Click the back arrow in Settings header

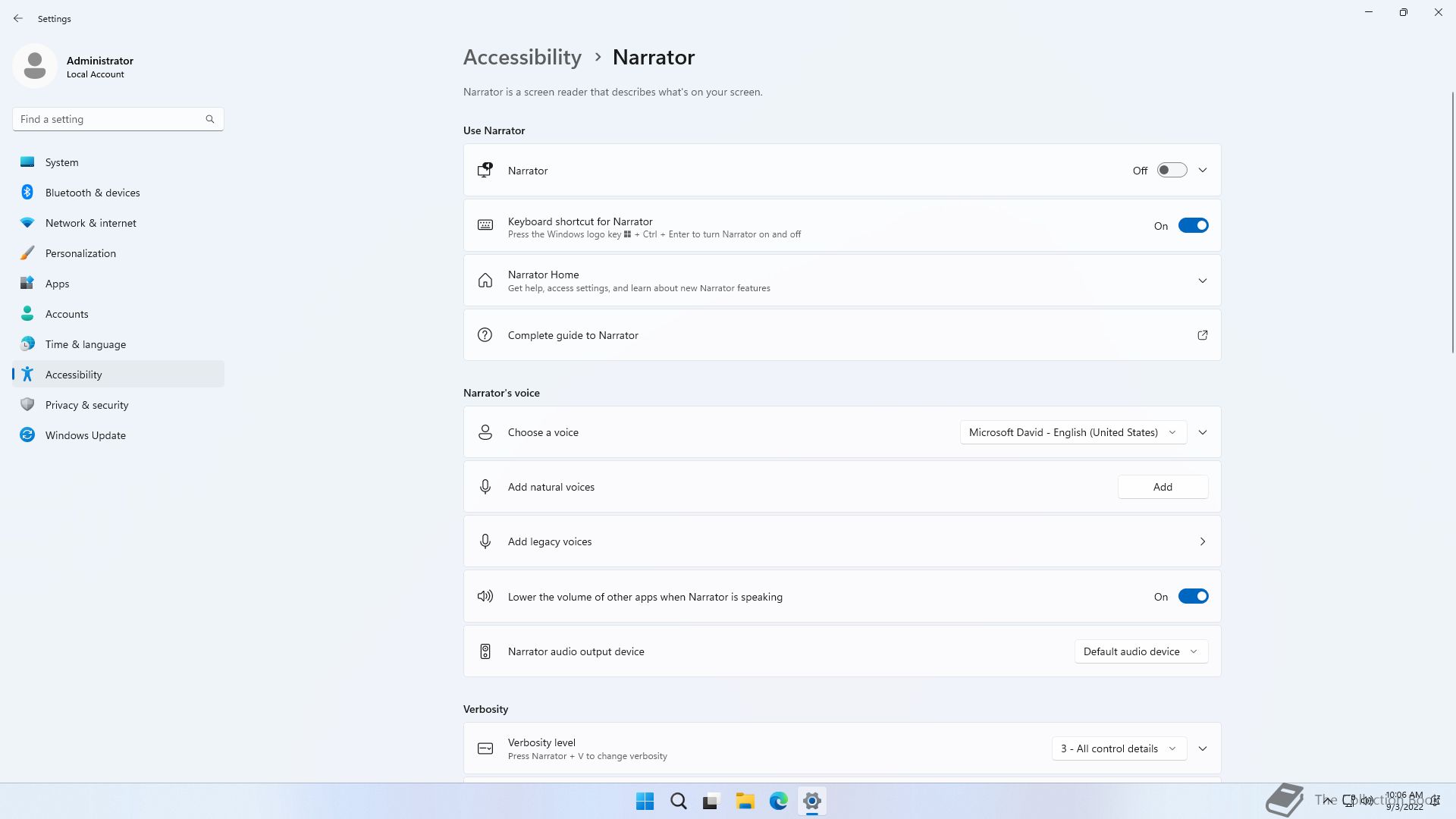pos(18,18)
